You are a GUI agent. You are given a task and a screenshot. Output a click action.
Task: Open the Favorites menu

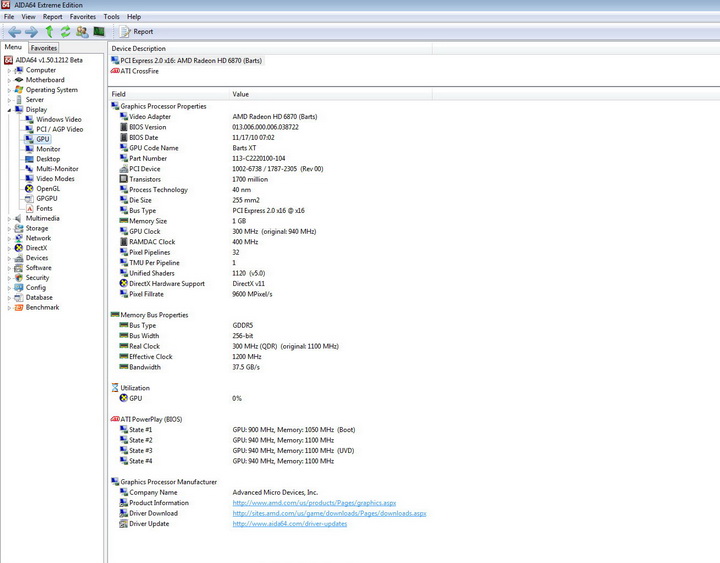pyautogui.click(x=83, y=17)
